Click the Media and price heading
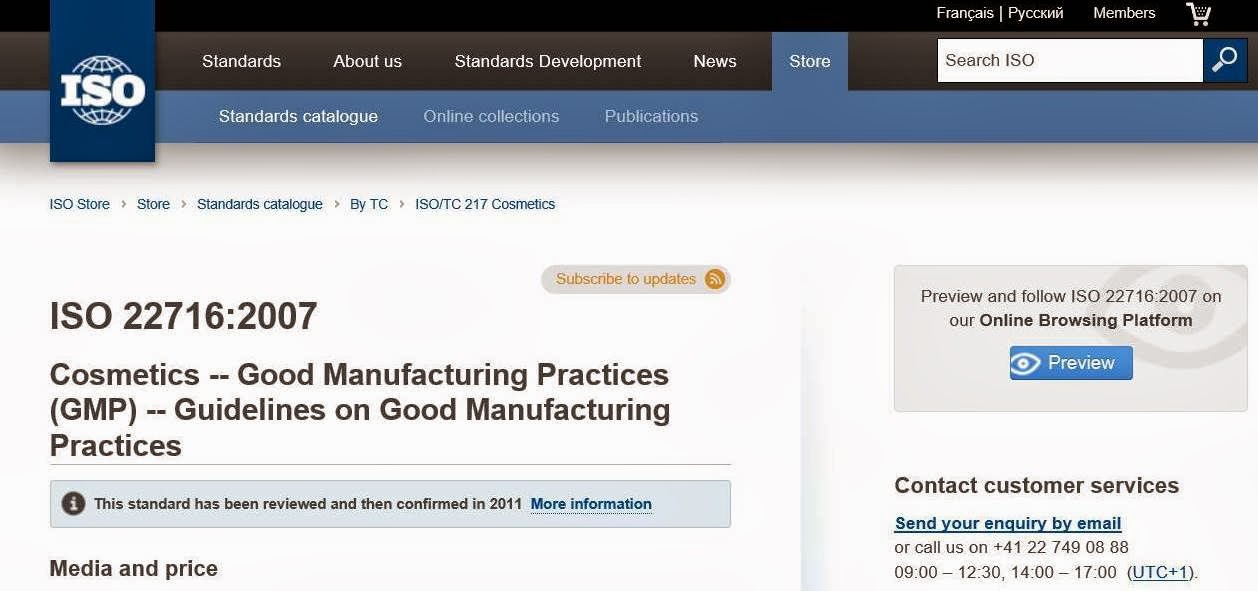Image resolution: width=1258 pixels, height=591 pixels. pyautogui.click(x=134, y=568)
